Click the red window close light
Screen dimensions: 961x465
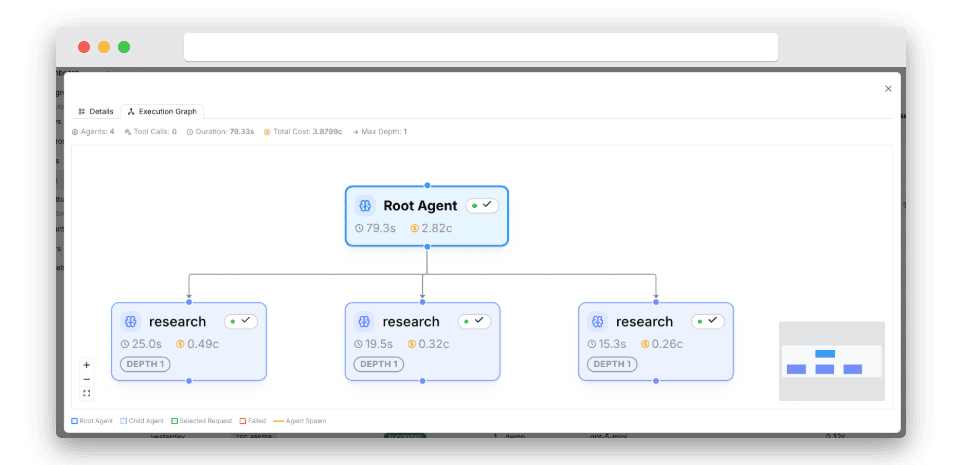[84, 47]
